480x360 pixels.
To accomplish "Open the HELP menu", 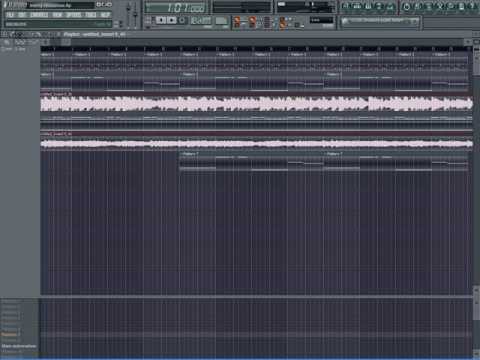I will (105, 15).
